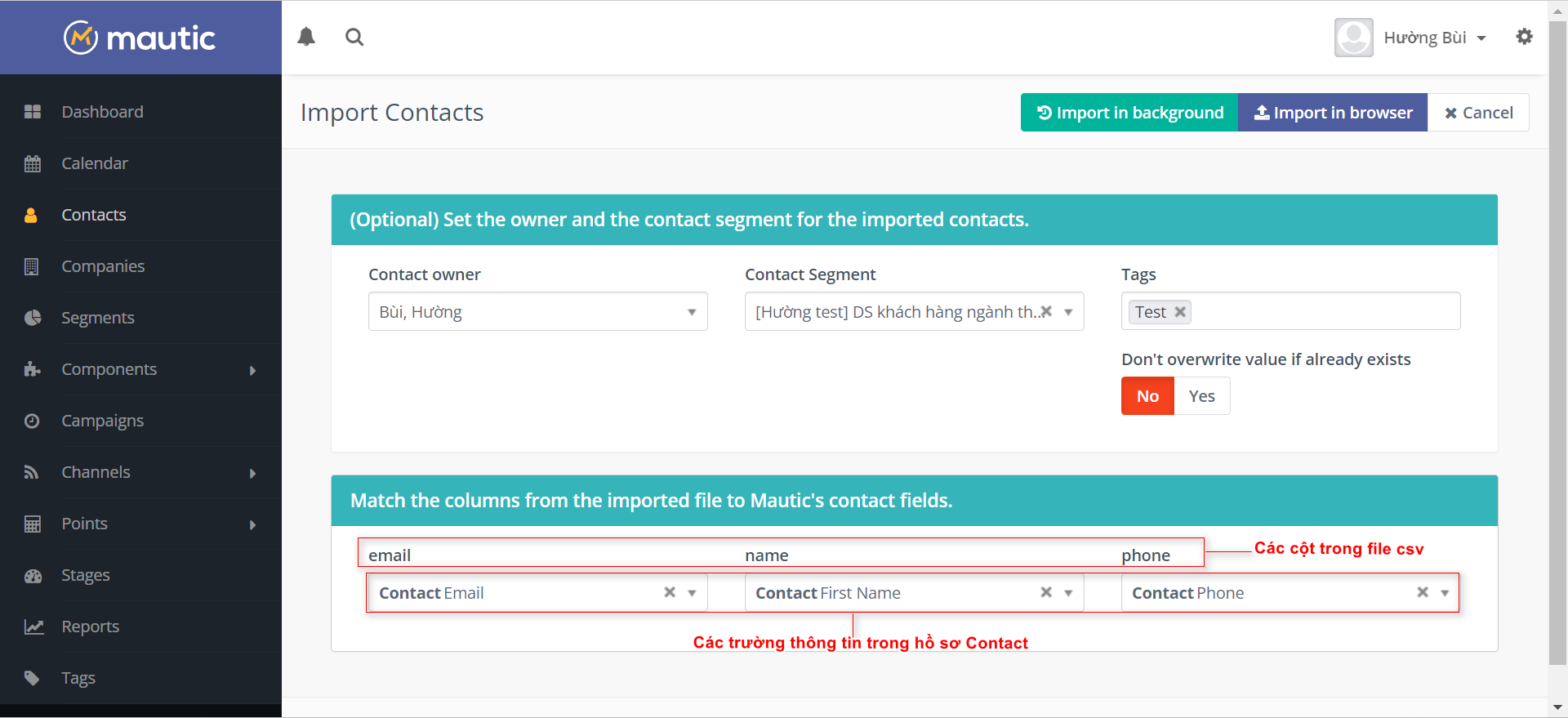Viewport: 1568px width, 718px height.
Task: Open the notifications bell icon
Action: [x=306, y=37]
